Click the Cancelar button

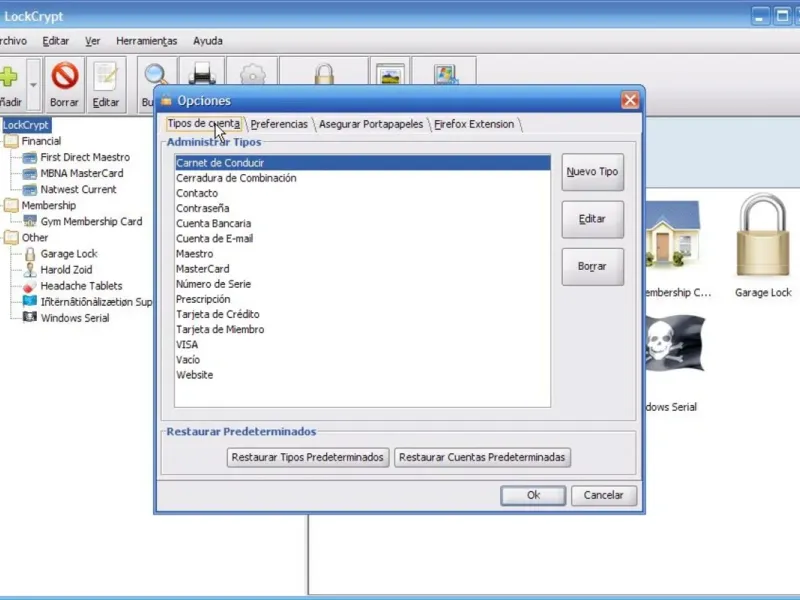pos(604,495)
